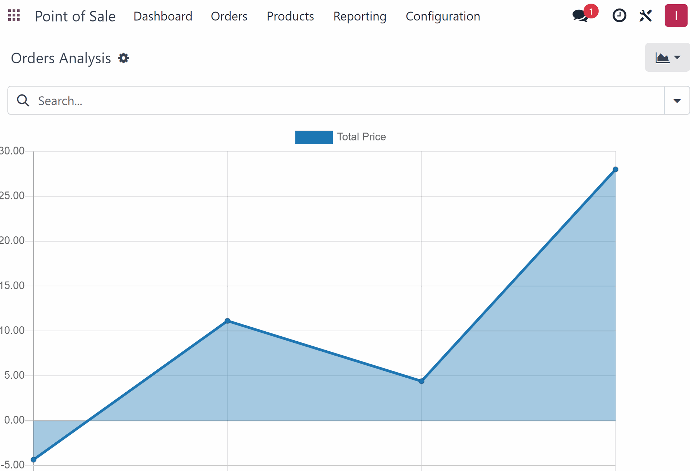Open the user avatar menu
The width and height of the screenshot is (690, 471).
pyautogui.click(x=676, y=15)
